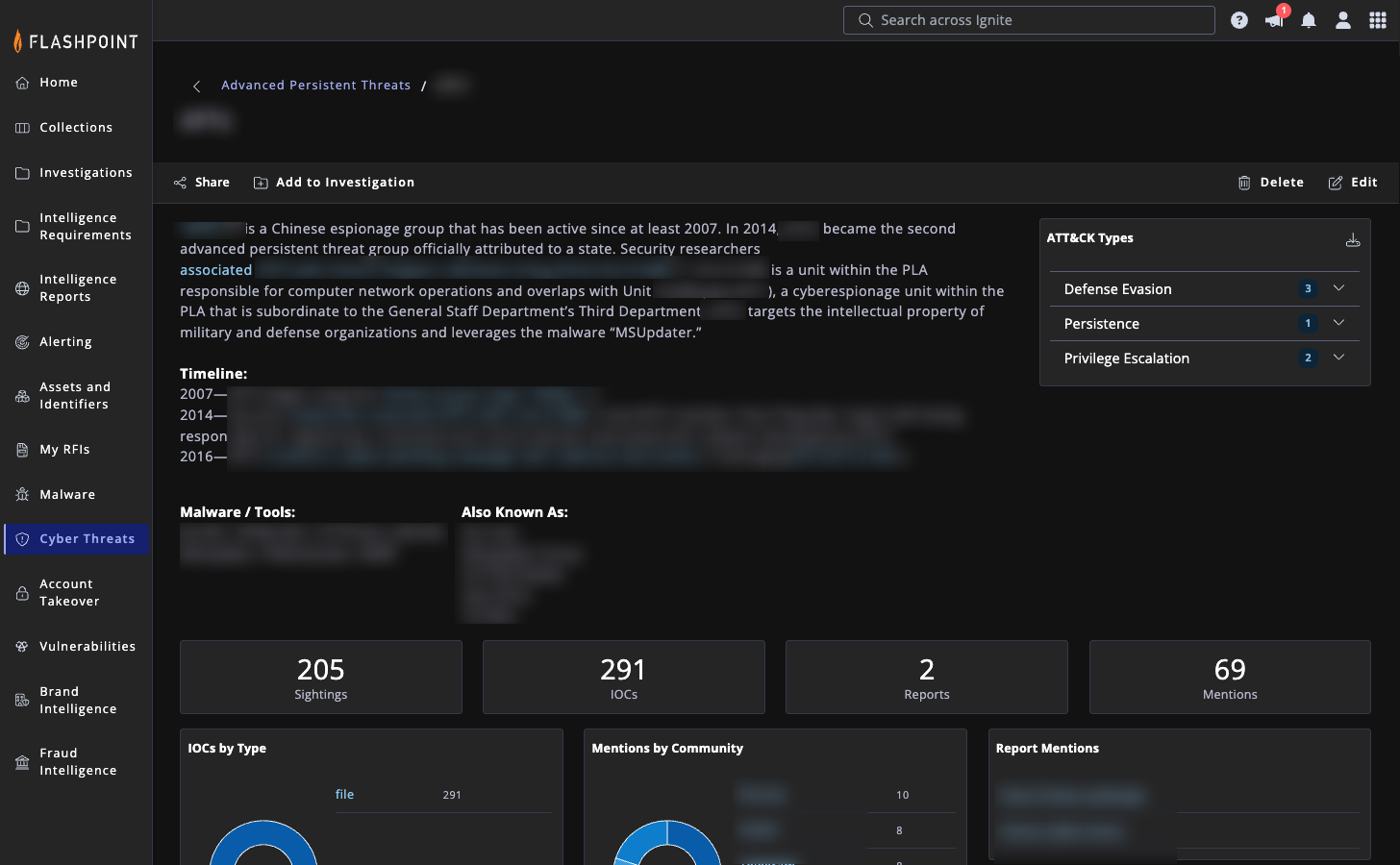The width and height of the screenshot is (1400, 865).
Task: Open the apps grid menu
Action: (1378, 20)
